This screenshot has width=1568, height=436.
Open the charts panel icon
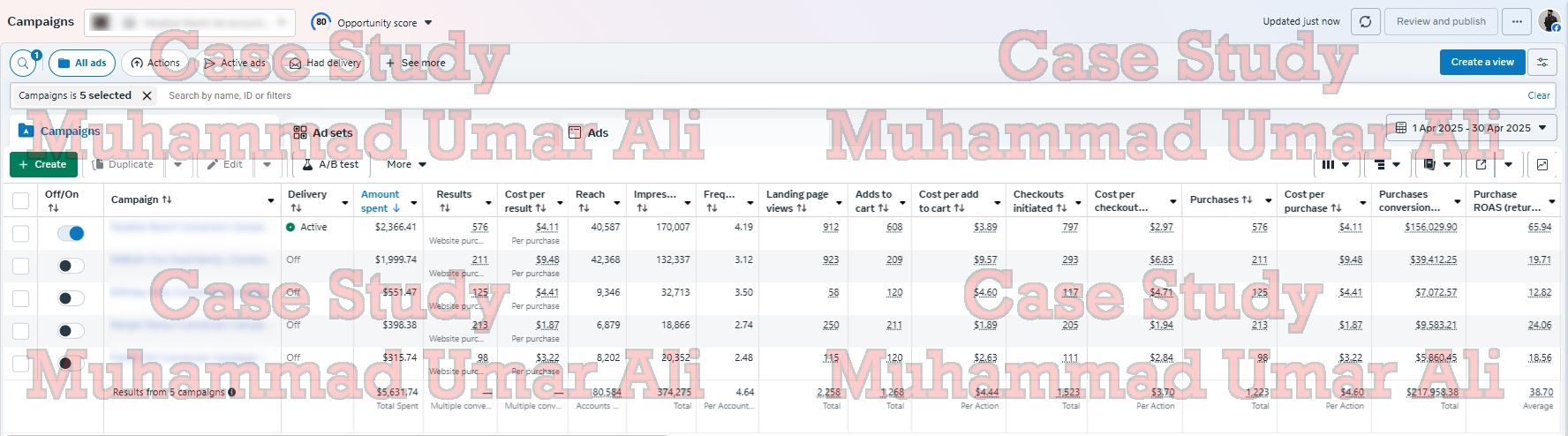1542,165
